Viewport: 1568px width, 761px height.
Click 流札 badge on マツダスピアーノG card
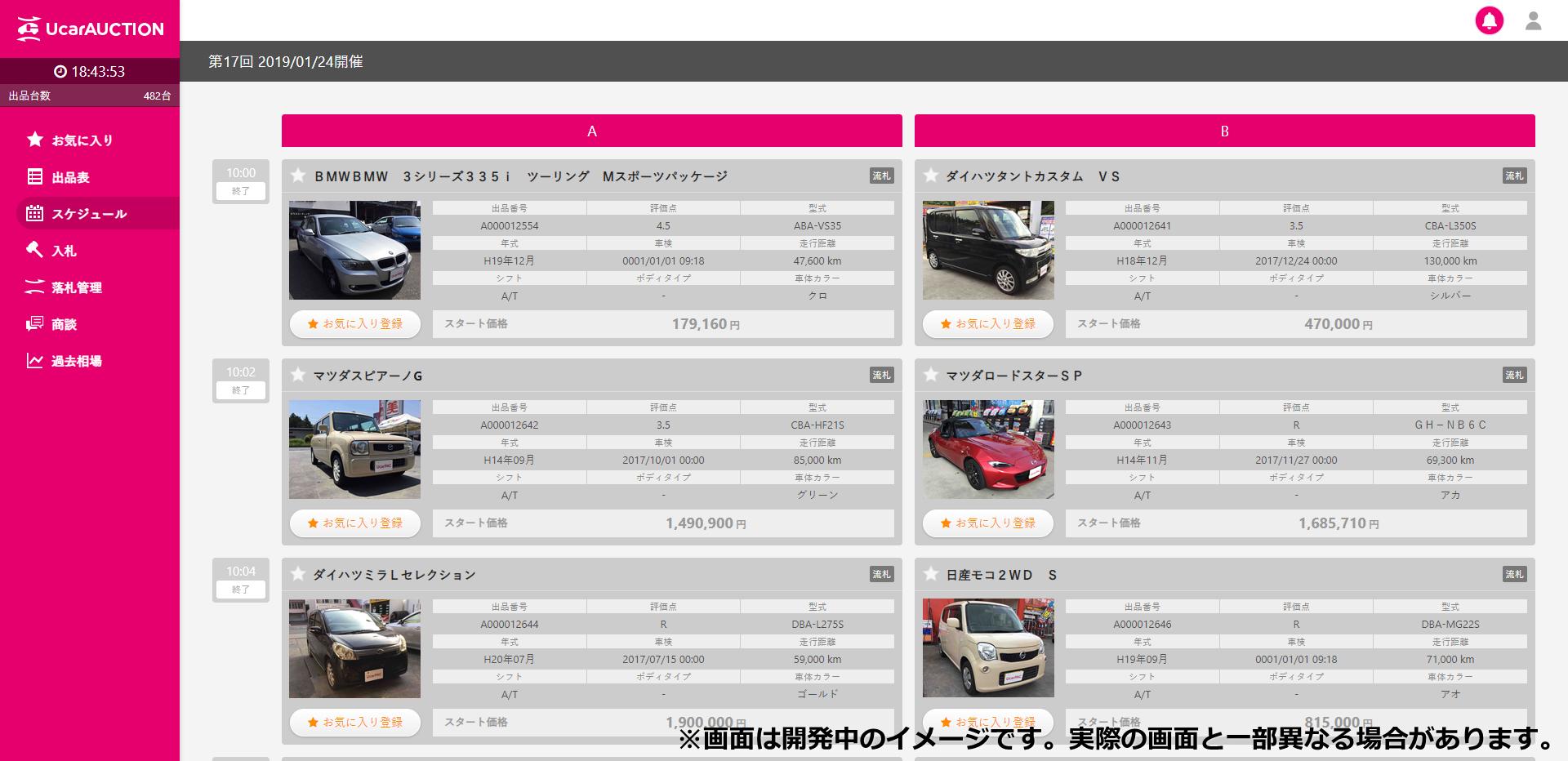pos(881,375)
